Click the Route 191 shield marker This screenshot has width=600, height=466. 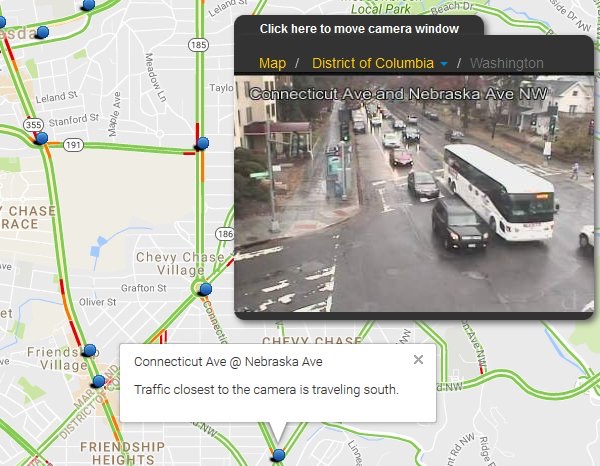73,145
